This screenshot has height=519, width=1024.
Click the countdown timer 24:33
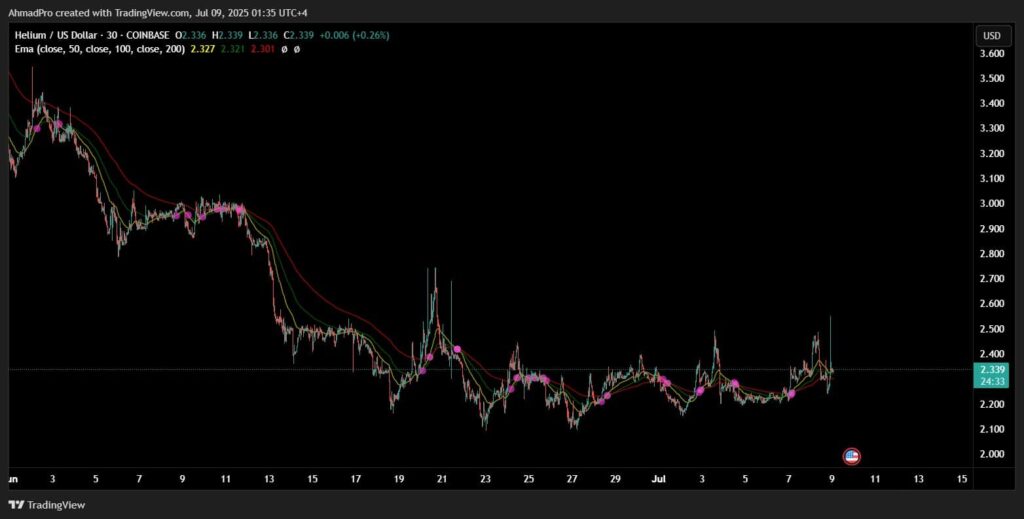[x=992, y=381]
